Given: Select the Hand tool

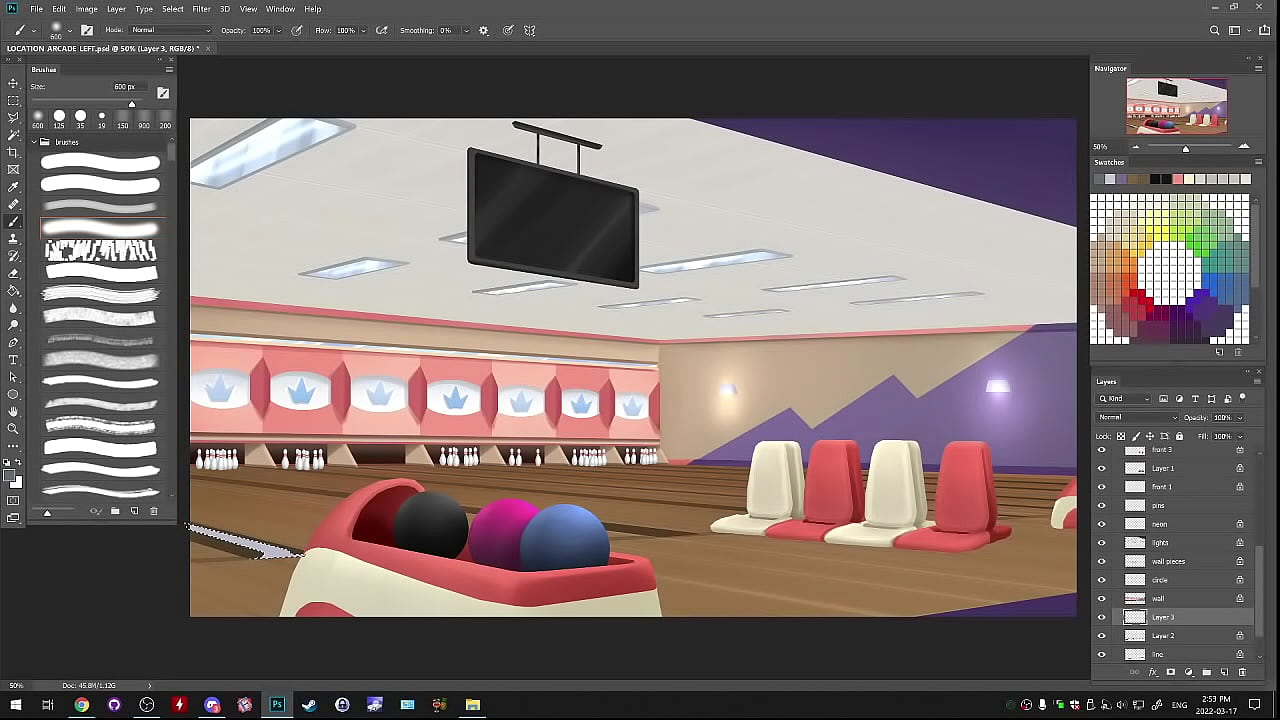Looking at the screenshot, I should (13, 412).
